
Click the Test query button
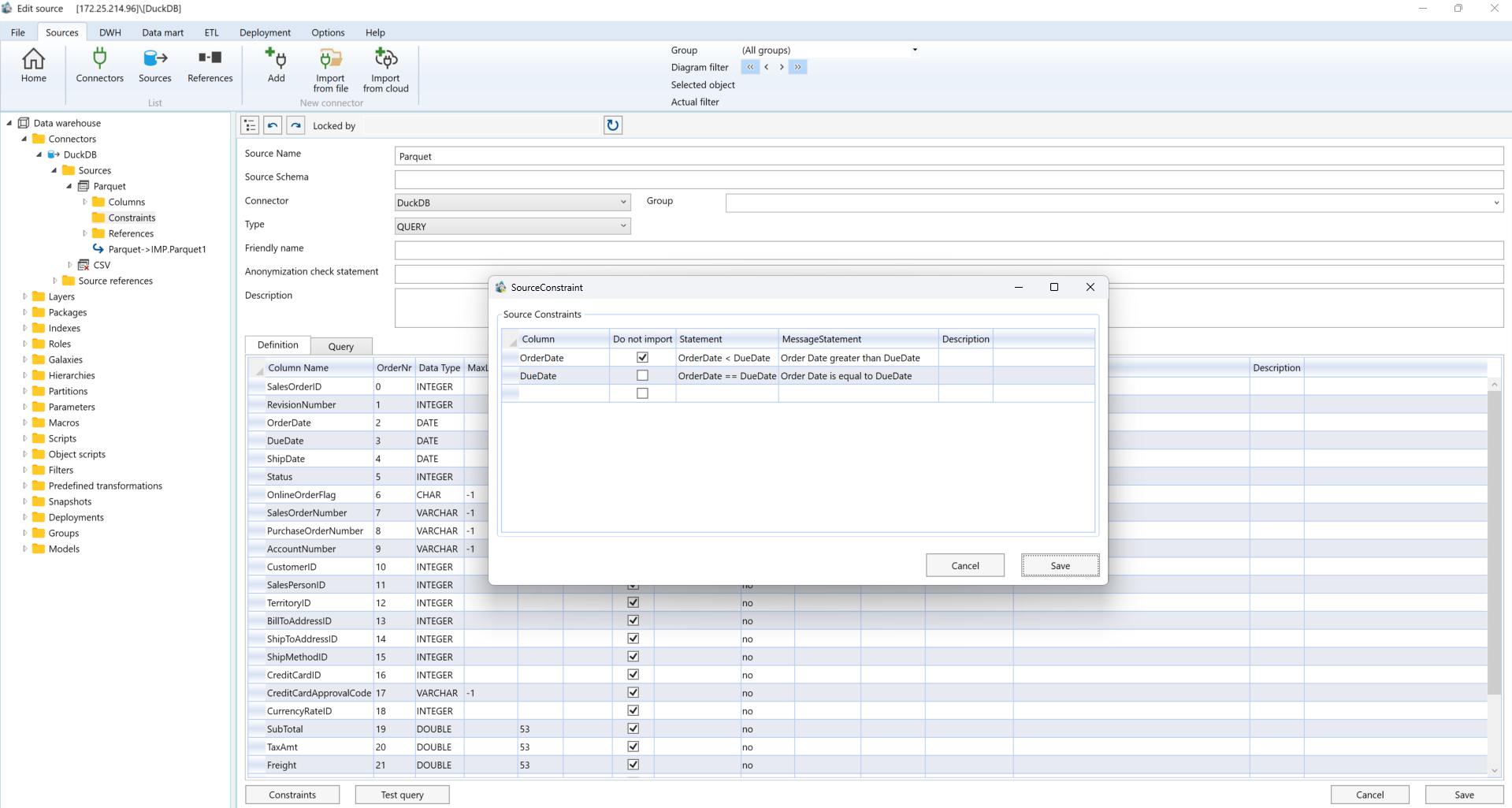click(402, 795)
